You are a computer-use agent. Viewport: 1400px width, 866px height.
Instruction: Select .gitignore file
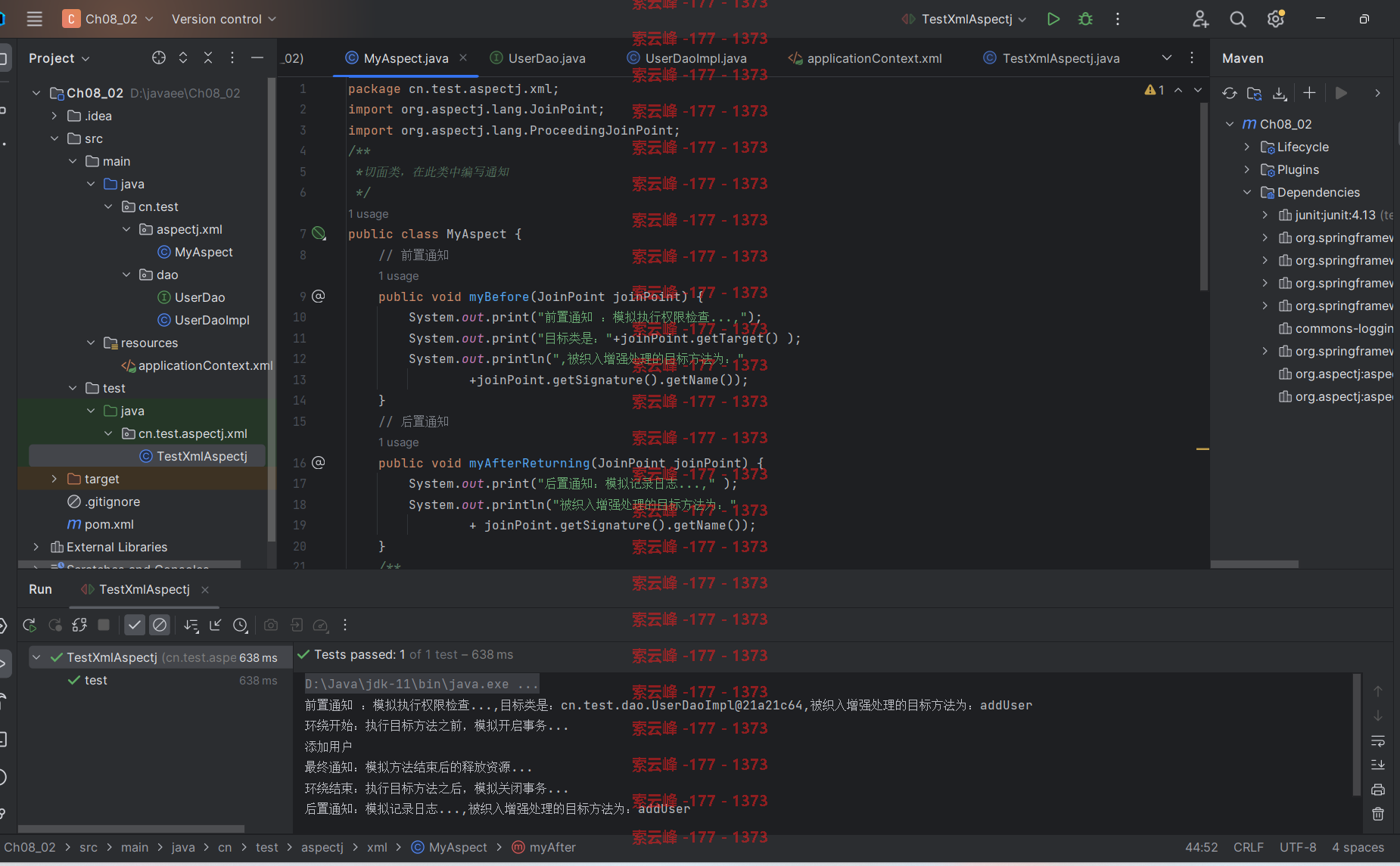pyautogui.click(x=104, y=501)
